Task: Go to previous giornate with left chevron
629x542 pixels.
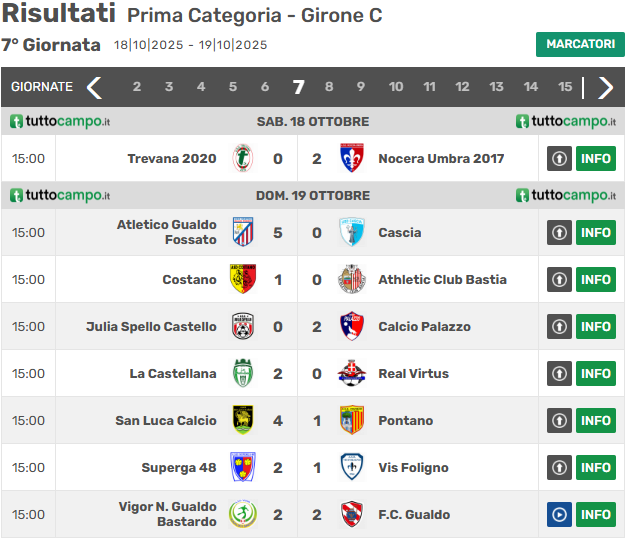Action: (x=94, y=87)
